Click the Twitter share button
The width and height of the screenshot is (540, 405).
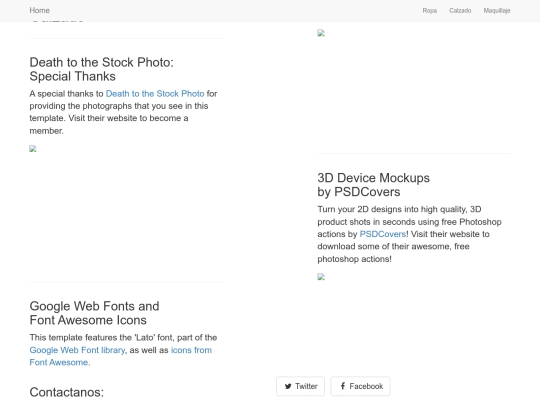coord(300,386)
